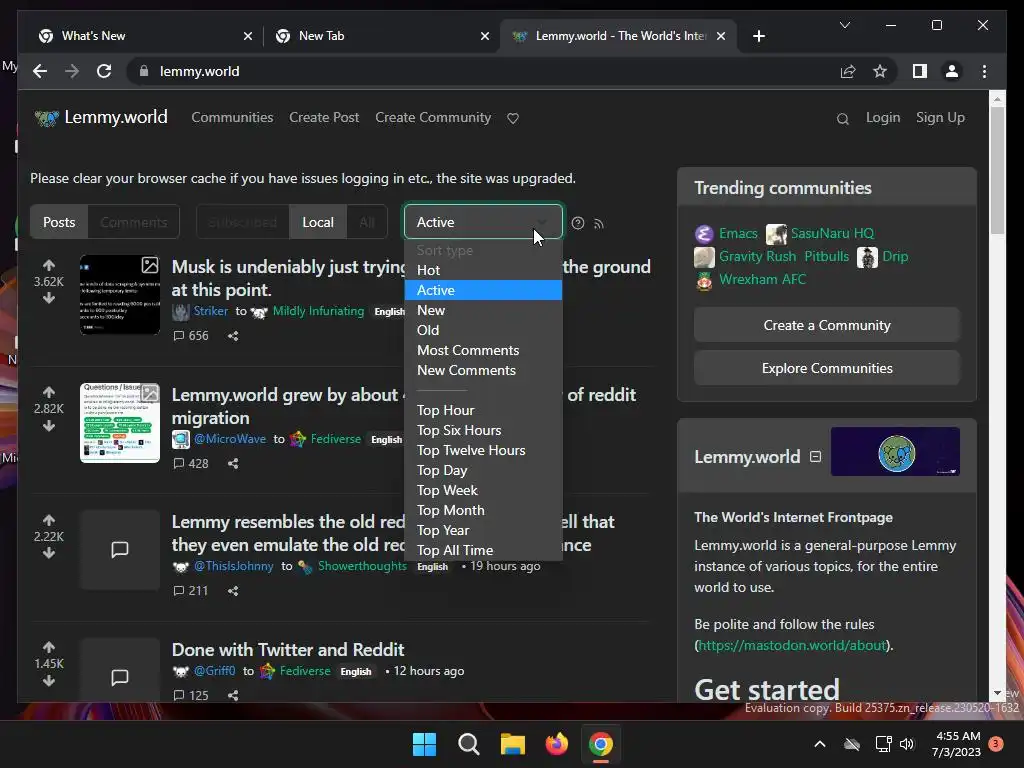Viewport: 1024px width, 768px height.
Task: Open the Create Post link
Action: (x=324, y=118)
